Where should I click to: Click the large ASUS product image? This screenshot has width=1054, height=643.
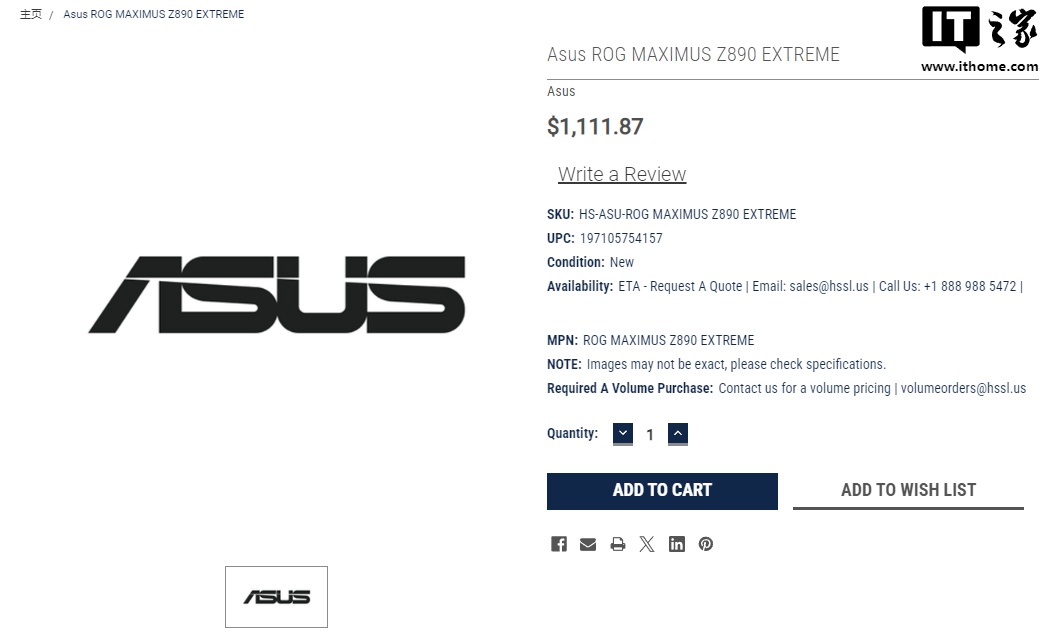(277, 294)
